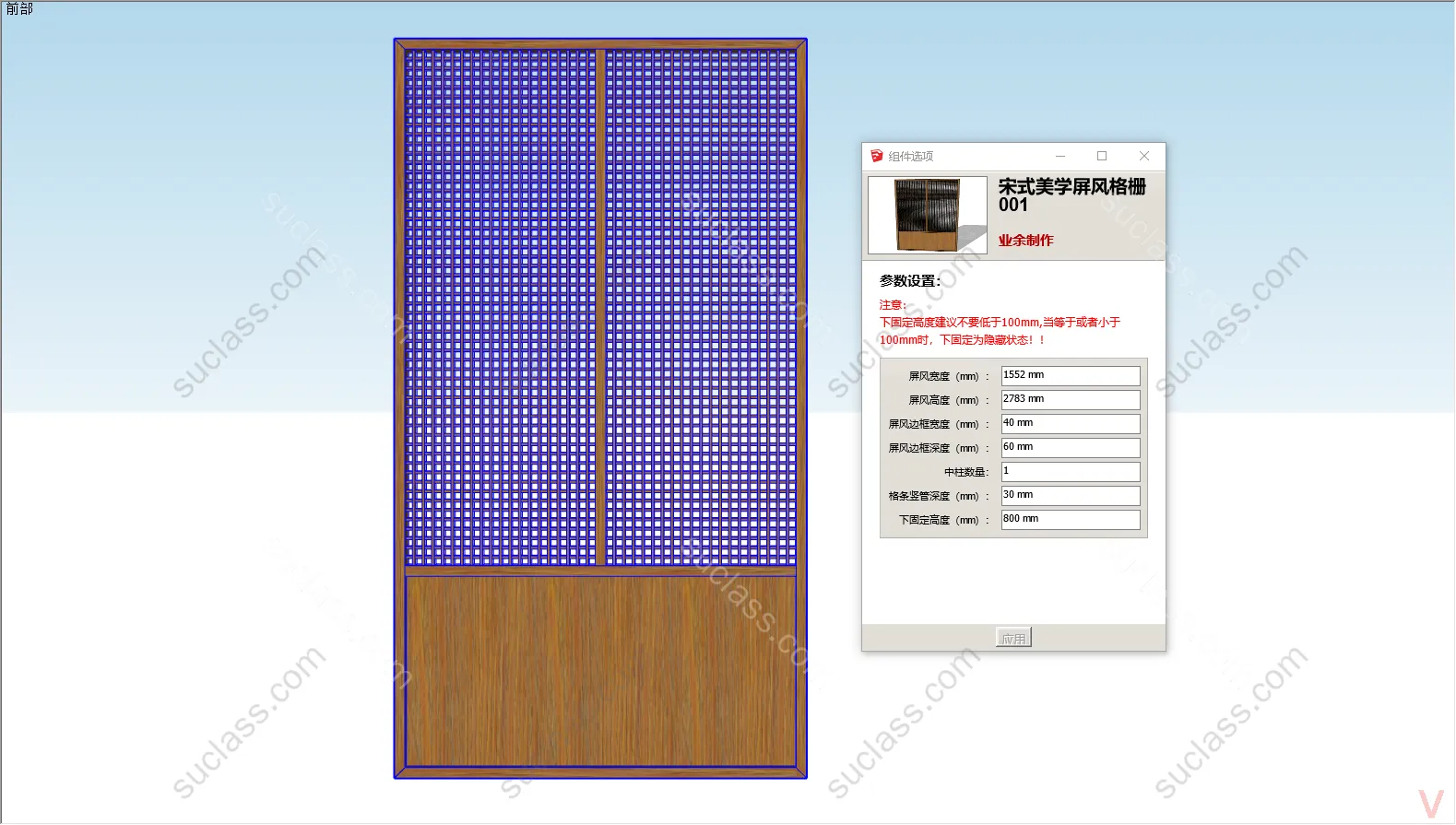The height and width of the screenshot is (825, 1456).
Task: Minimize the 组件选项 dialog
Action: click(x=1060, y=157)
